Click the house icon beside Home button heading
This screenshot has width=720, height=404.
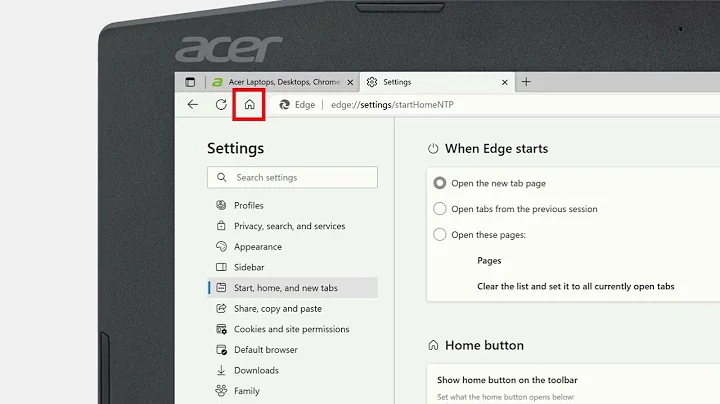click(x=433, y=345)
